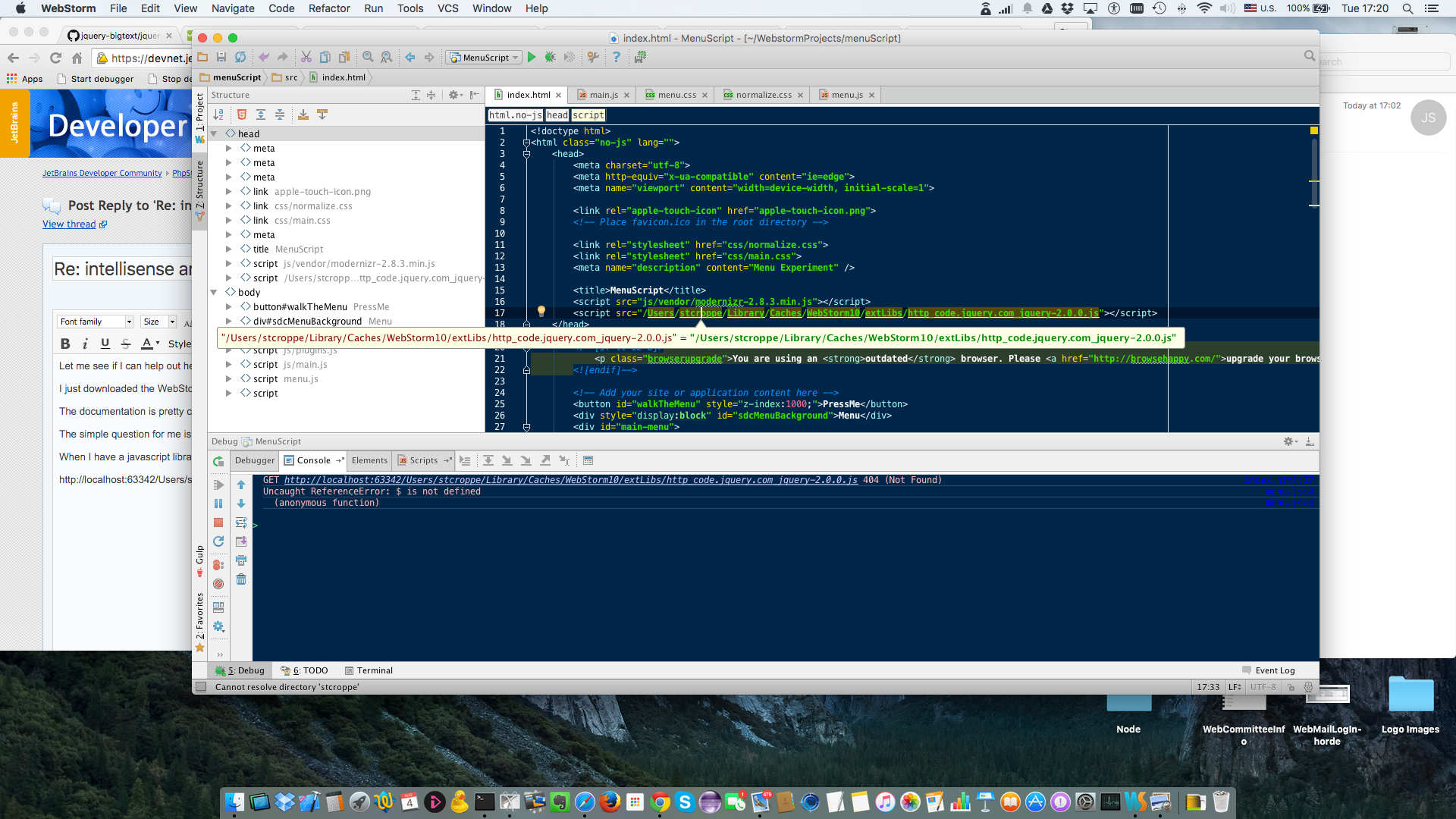
Task: Expand the title MenuScript tree node
Action: (228, 249)
